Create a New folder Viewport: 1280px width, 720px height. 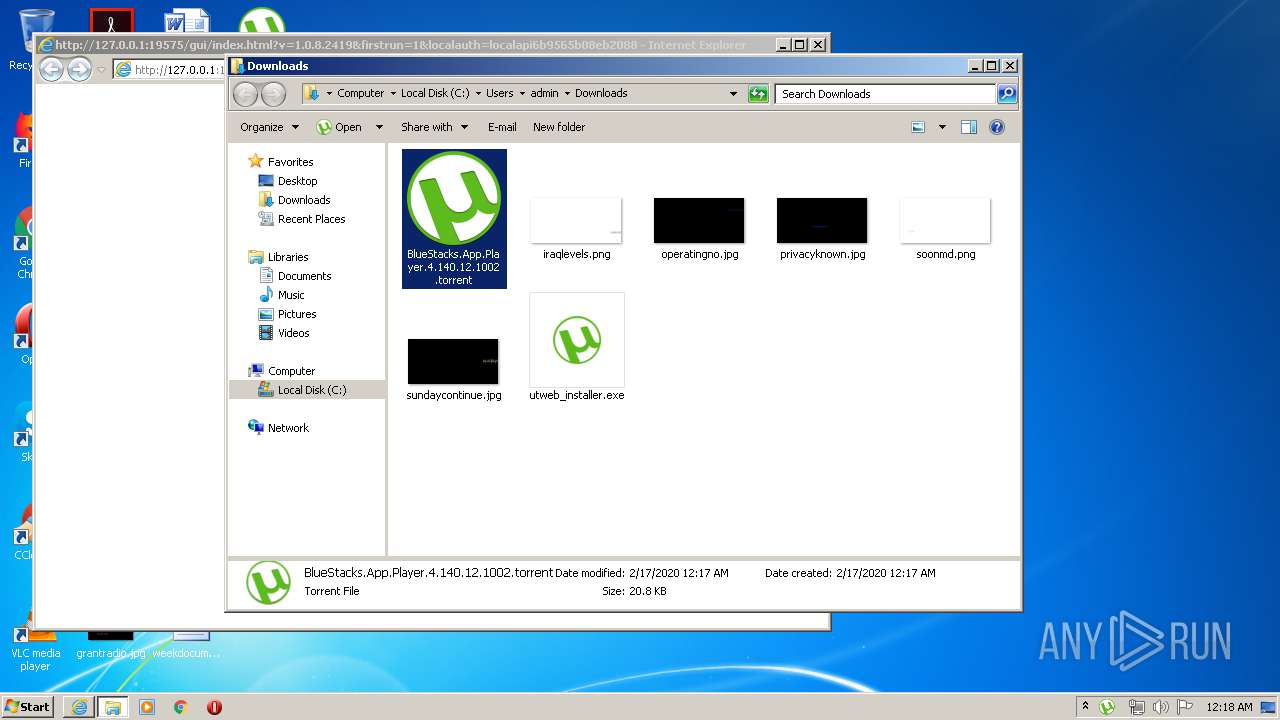point(559,127)
